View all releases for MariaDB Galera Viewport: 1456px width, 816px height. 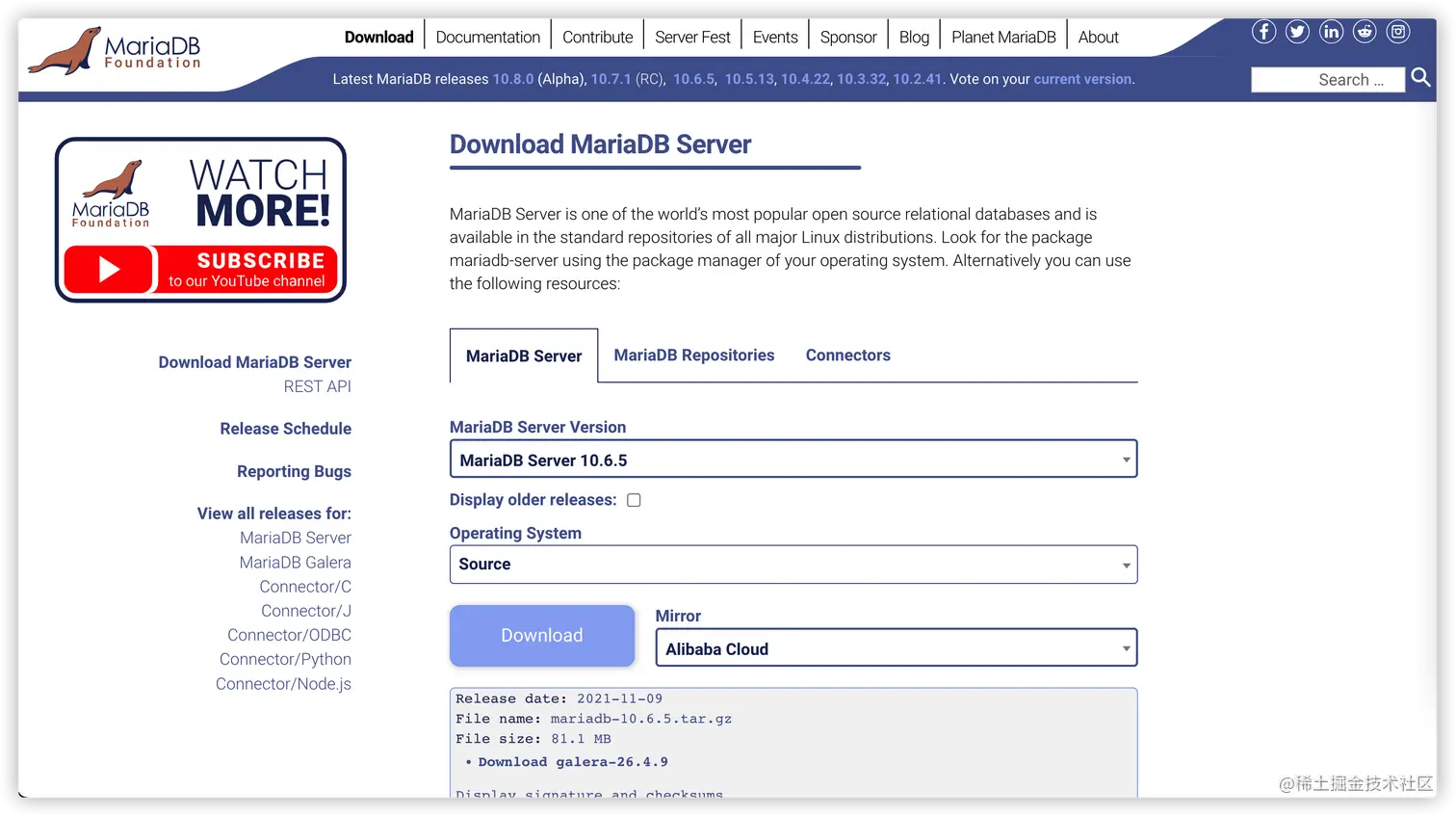pos(296,563)
